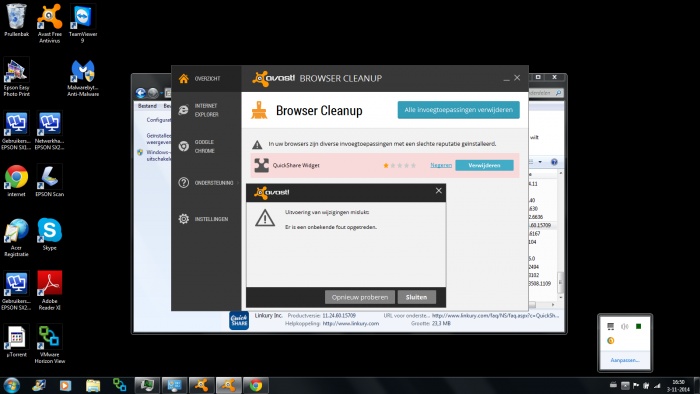Screen dimensions: 700x394
Task: Click the Action Center flag tray icon
Action: pos(636,386)
